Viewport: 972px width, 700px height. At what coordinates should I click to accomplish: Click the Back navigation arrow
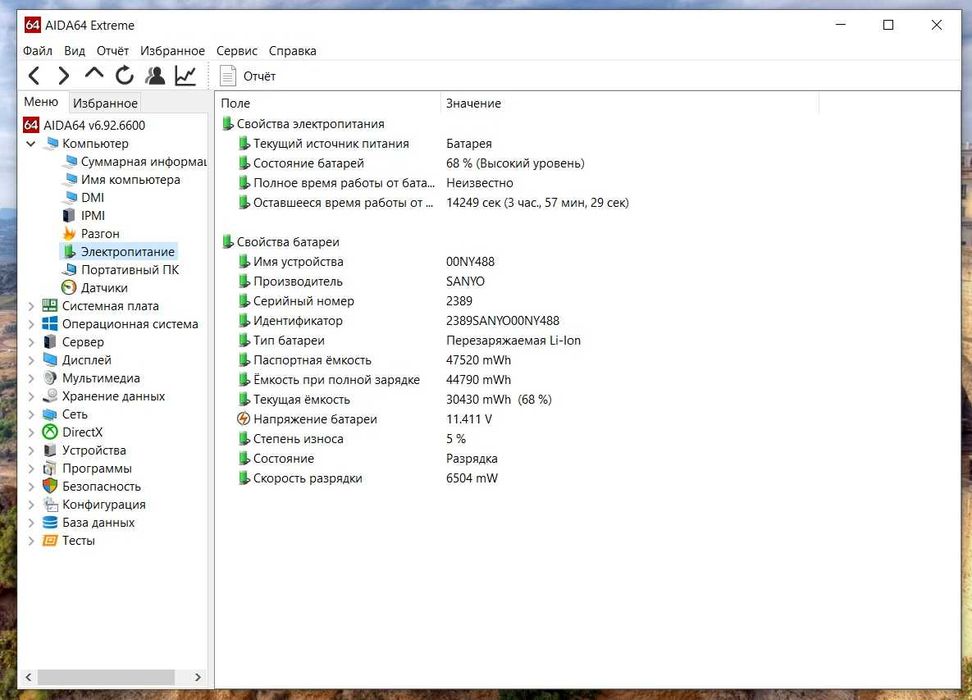coord(34,76)
